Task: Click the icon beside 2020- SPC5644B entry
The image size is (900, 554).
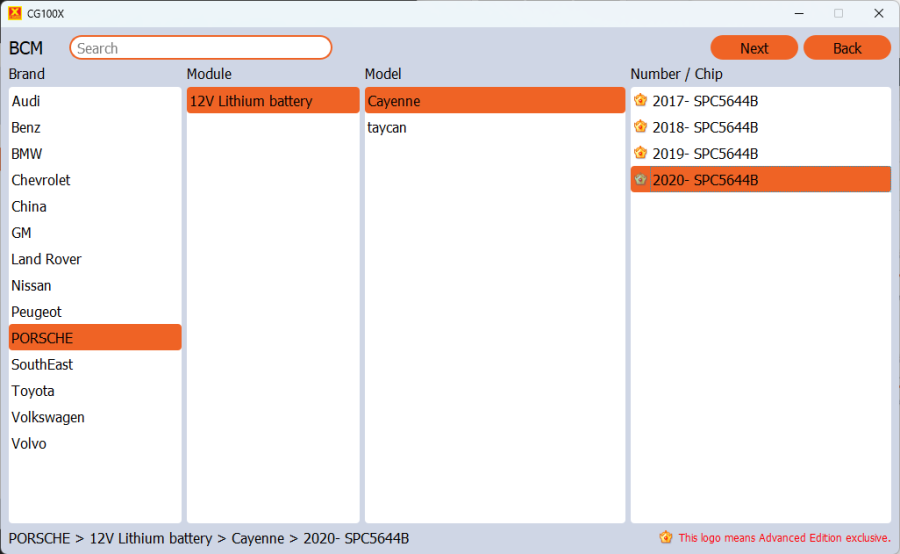Action: (641, 180)
